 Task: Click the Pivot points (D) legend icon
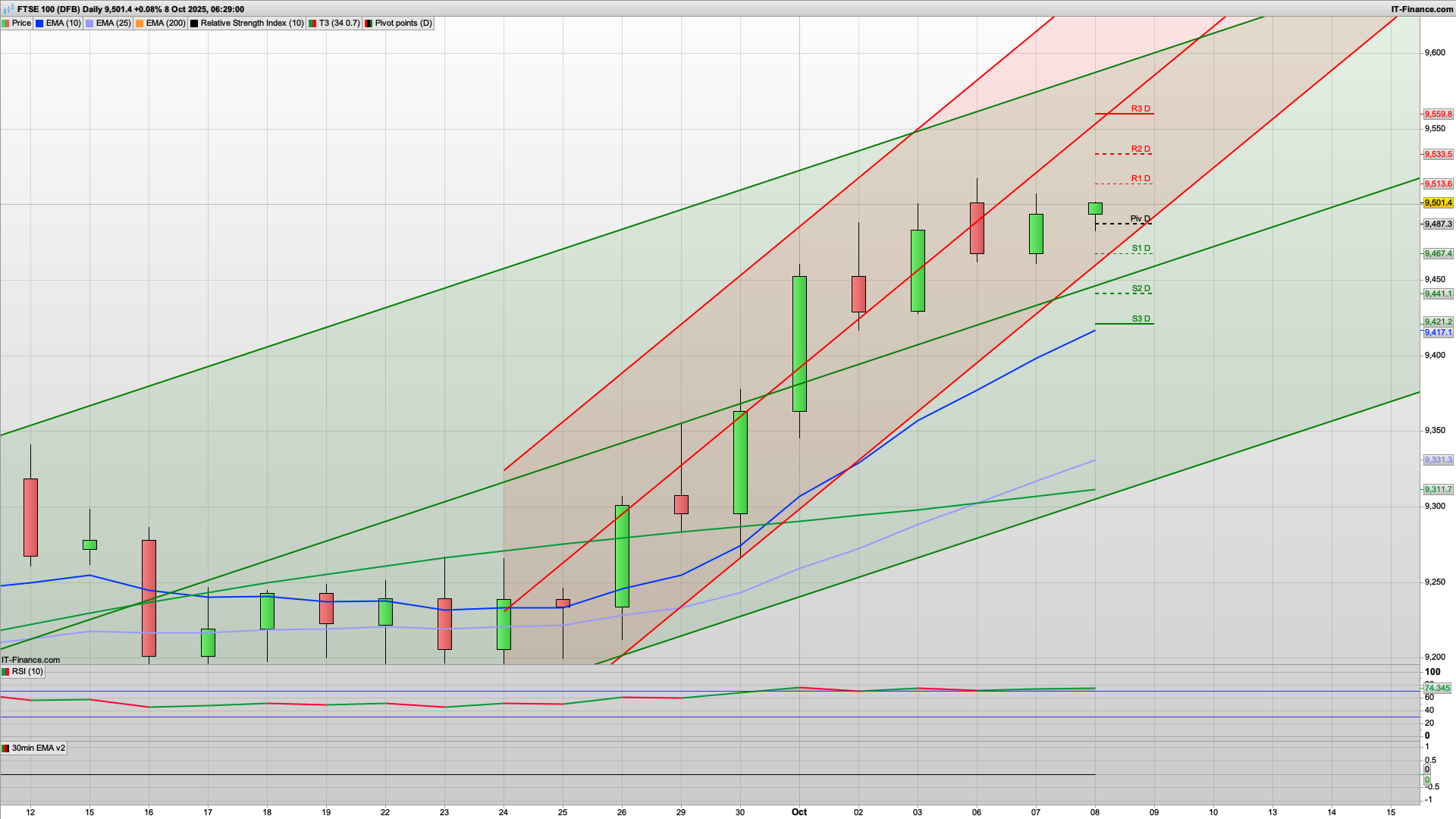369,24
